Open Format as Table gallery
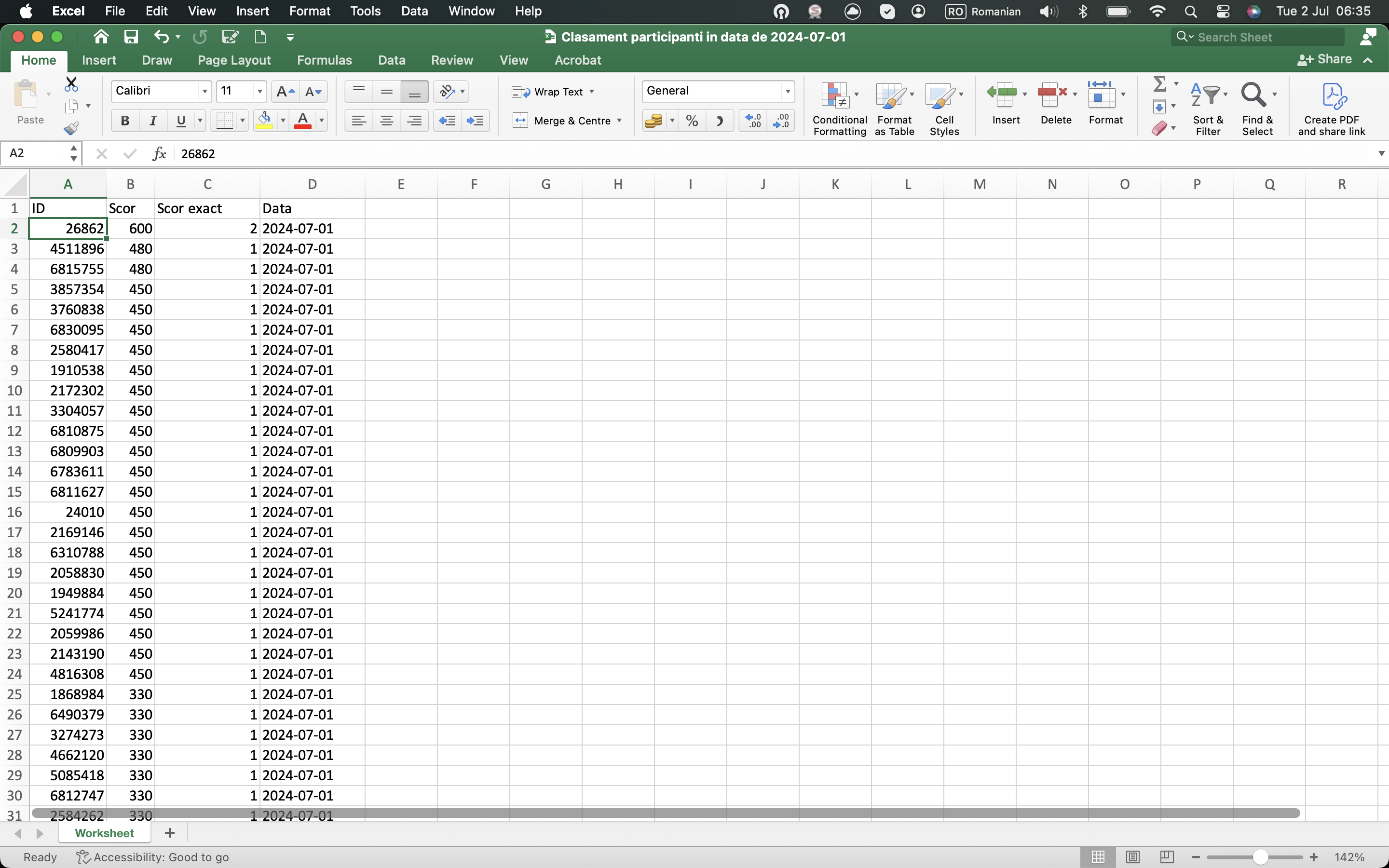This screenshot has height=868, width=1389. click(894, 108)
